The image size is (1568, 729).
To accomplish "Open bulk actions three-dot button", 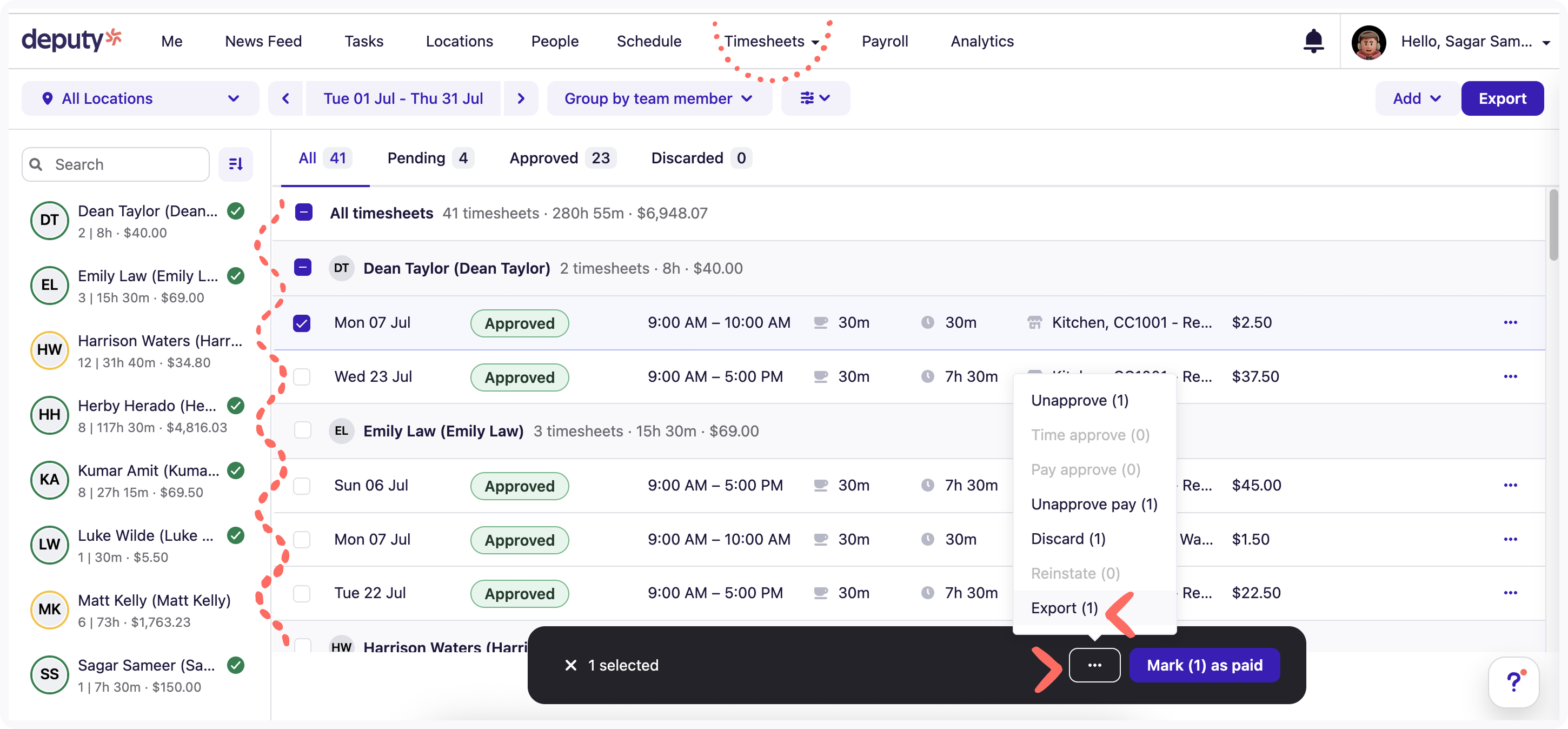I will click(x=1094, y=665).
